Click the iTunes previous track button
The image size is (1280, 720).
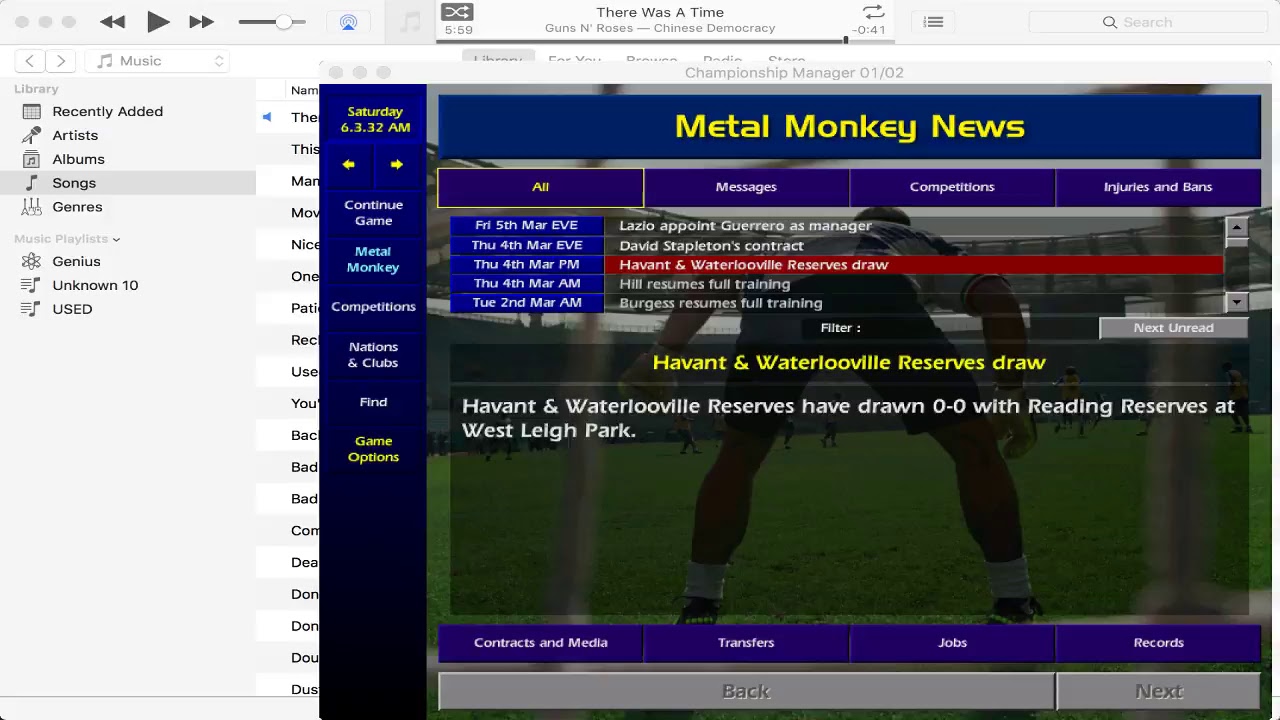coord(112,22)
